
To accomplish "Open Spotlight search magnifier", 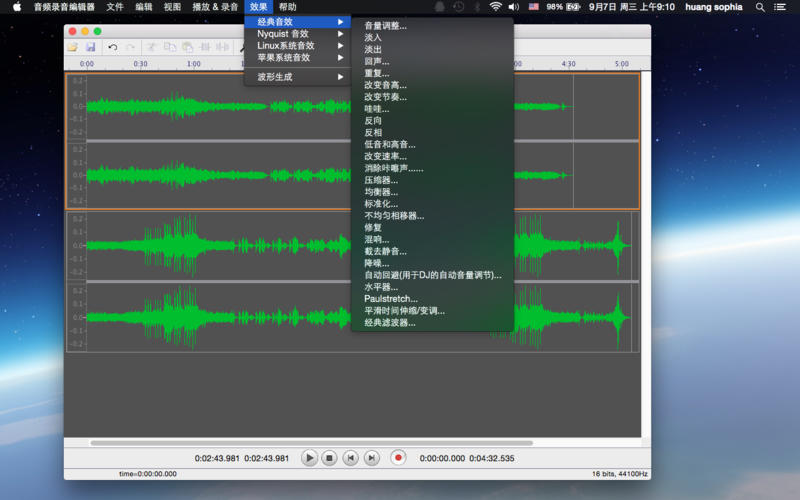I will coord(760,7).
